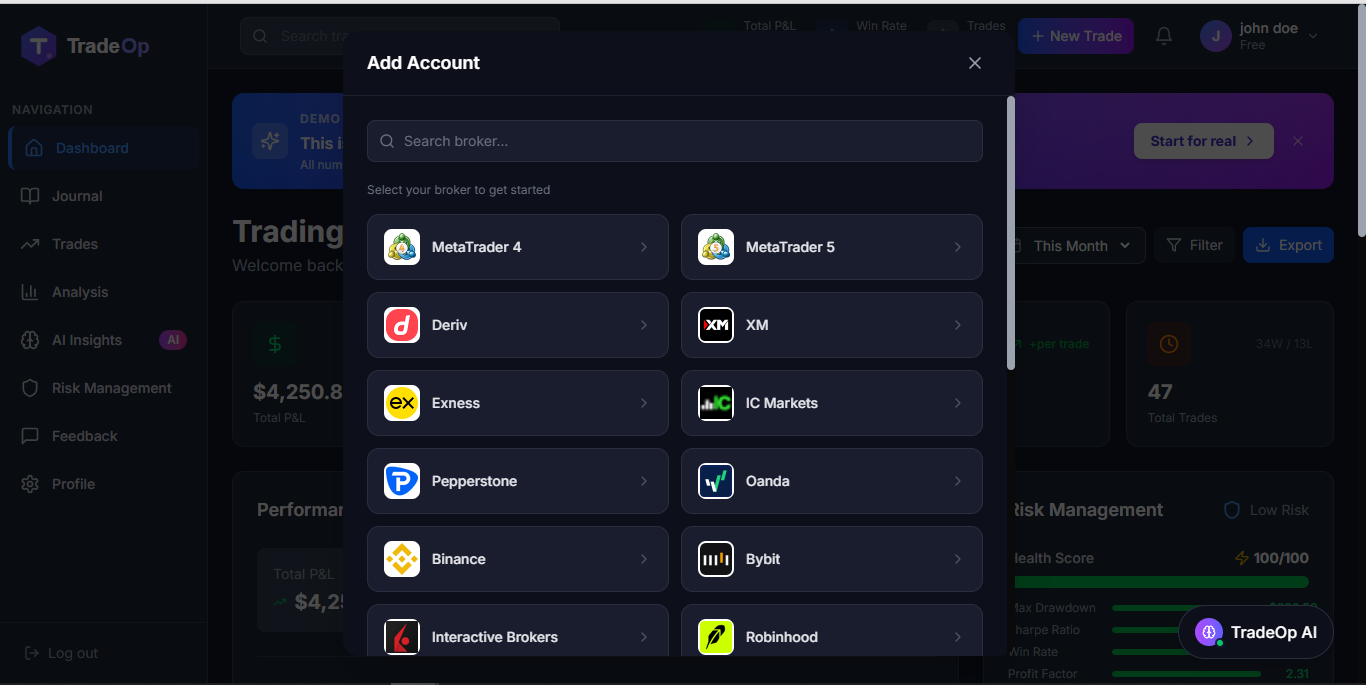This screenshot has width=1366, height=685.
Task: Select the Robinhood feather icon
Action: pos(716,637)
